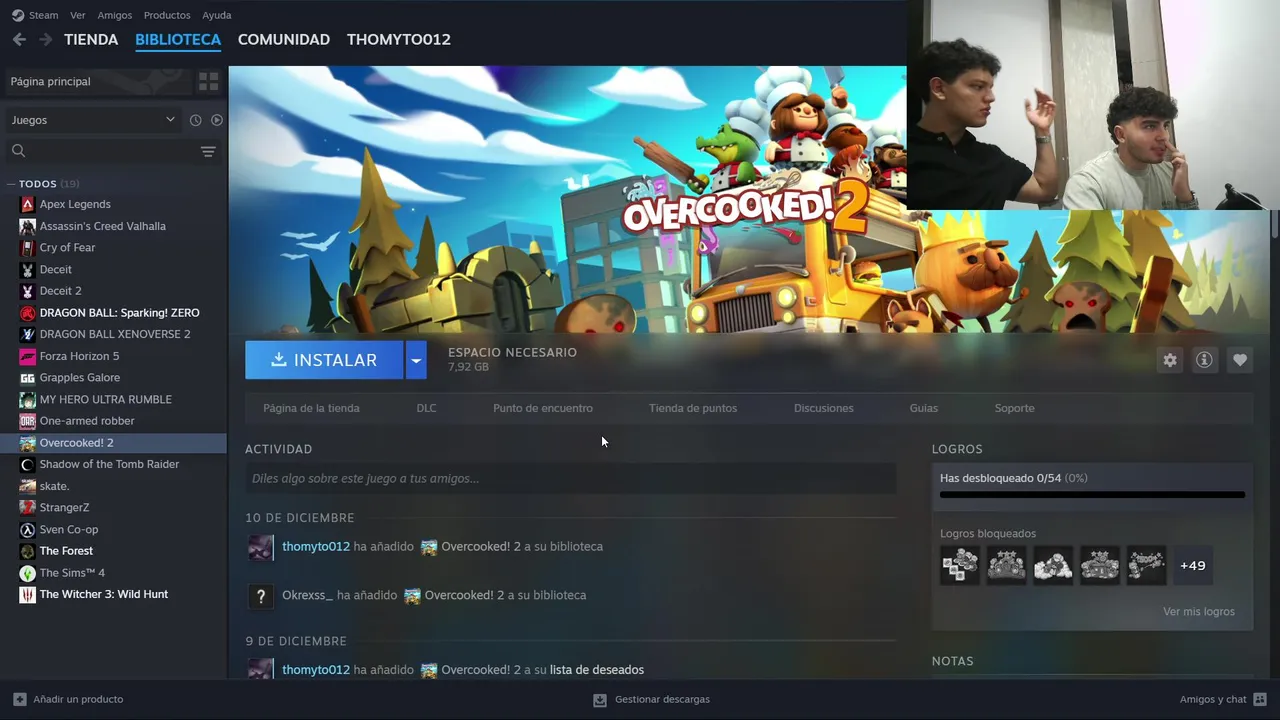Open game settings gear icon

pyautogui.click(x=1170, y=360)
